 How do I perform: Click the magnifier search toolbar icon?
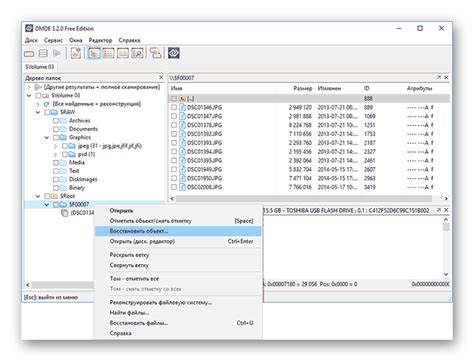tap(137, 53)
